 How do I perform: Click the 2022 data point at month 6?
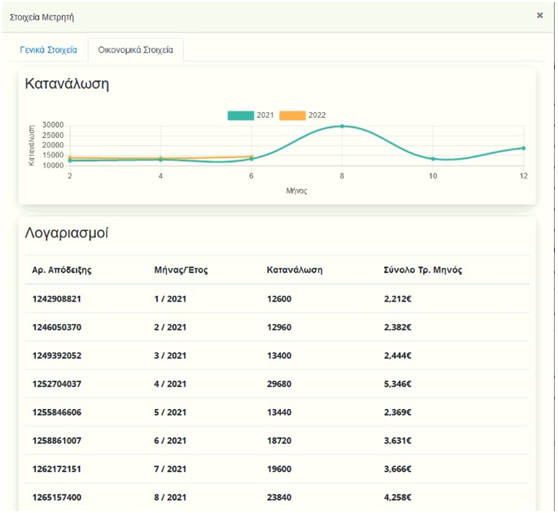251,156
